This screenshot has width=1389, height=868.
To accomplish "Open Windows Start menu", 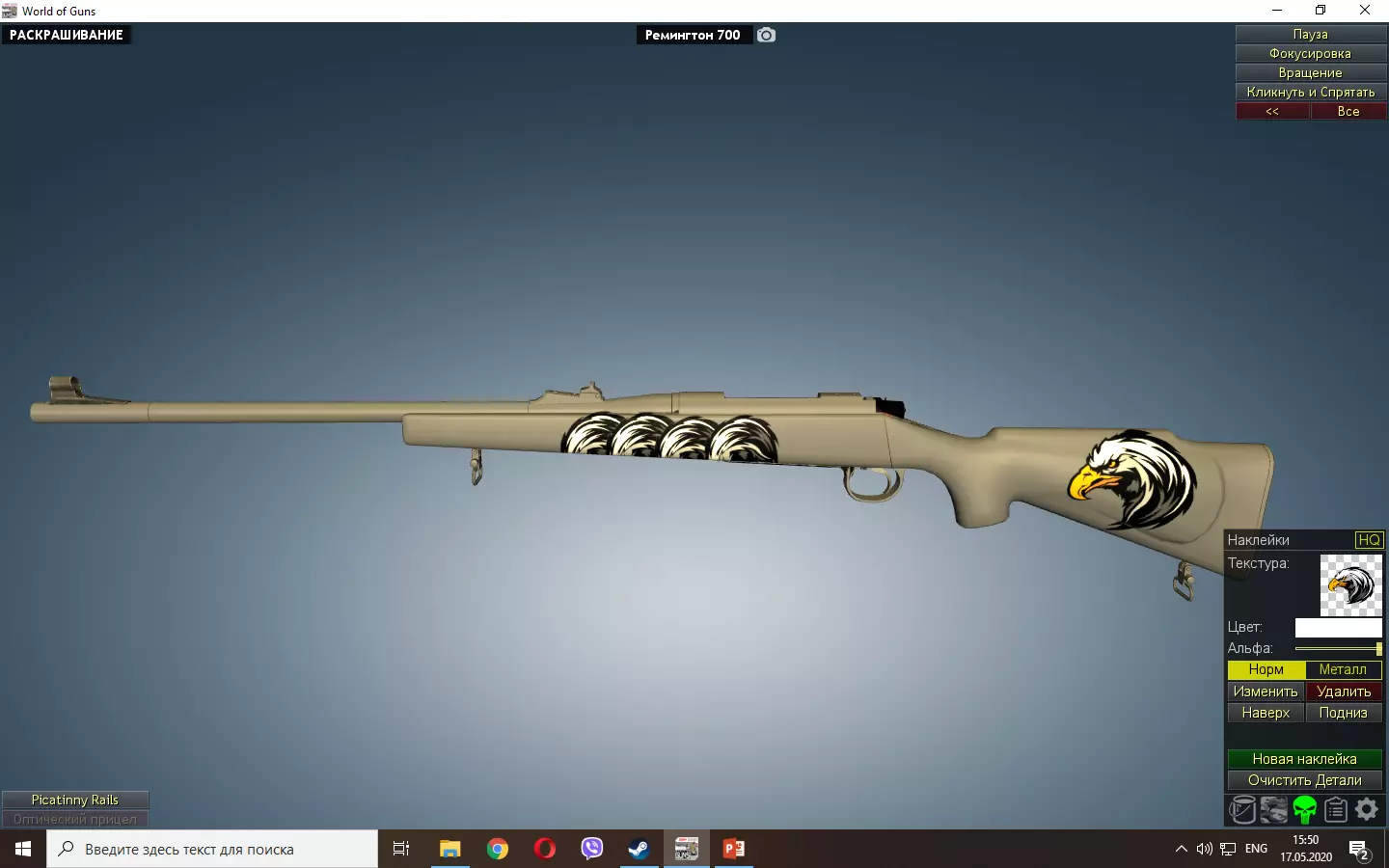I will [x=23, y=849].
